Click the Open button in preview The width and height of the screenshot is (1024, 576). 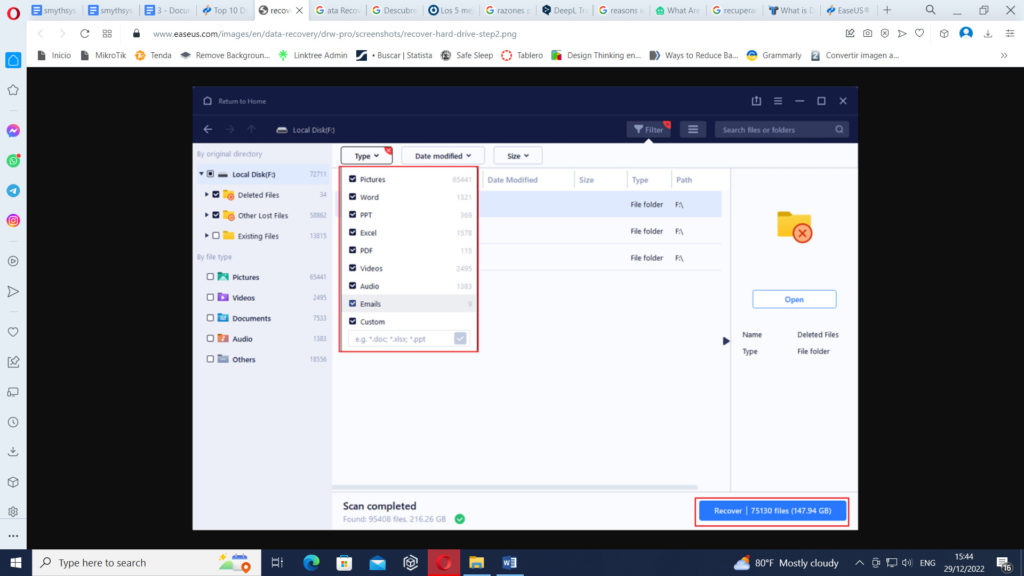[x=794, y=299]
